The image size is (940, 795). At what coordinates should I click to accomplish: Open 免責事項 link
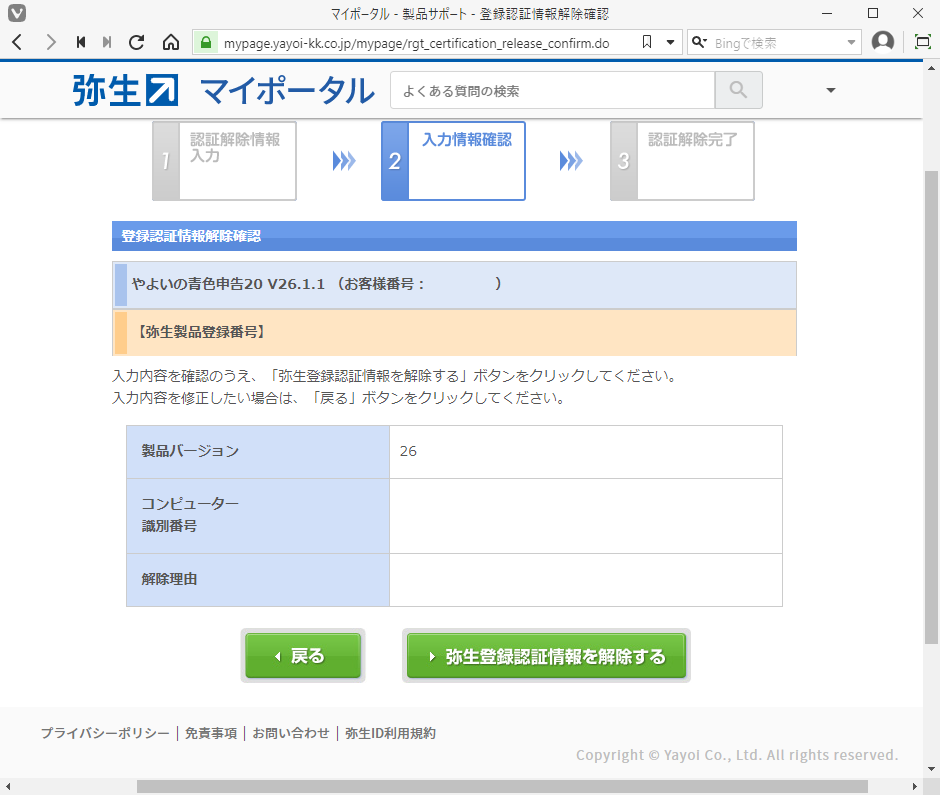[211, 733]
